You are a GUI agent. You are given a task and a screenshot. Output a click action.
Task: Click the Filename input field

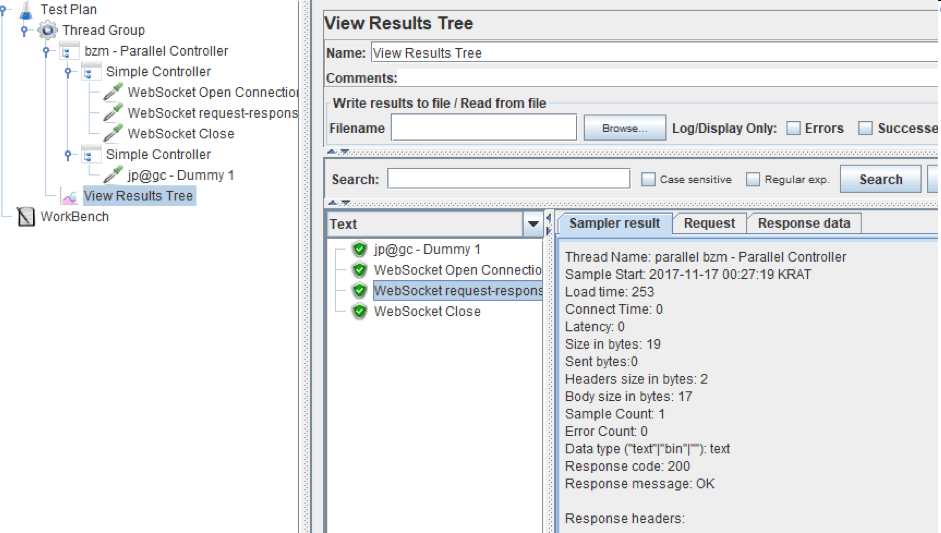coord(484,128)
